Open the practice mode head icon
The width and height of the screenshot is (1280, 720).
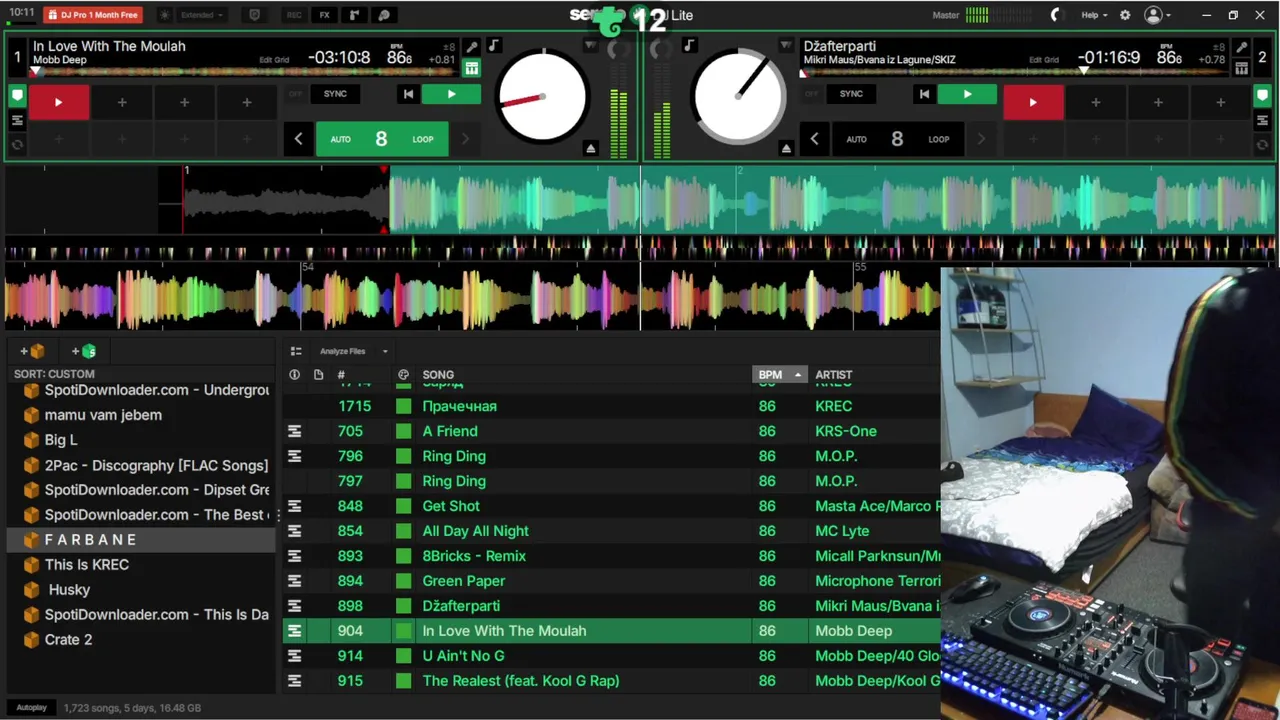(384, 15)
